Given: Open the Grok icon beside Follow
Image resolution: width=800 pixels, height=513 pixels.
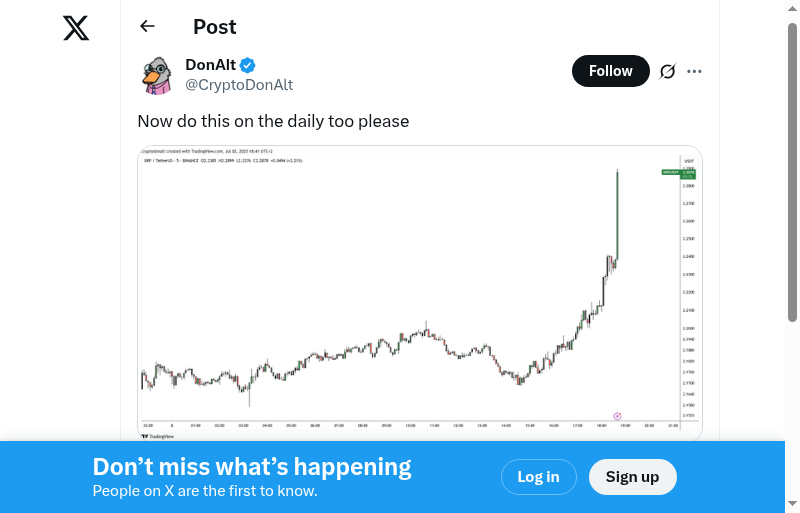Looking at the screenshot, I should [668, 71].
